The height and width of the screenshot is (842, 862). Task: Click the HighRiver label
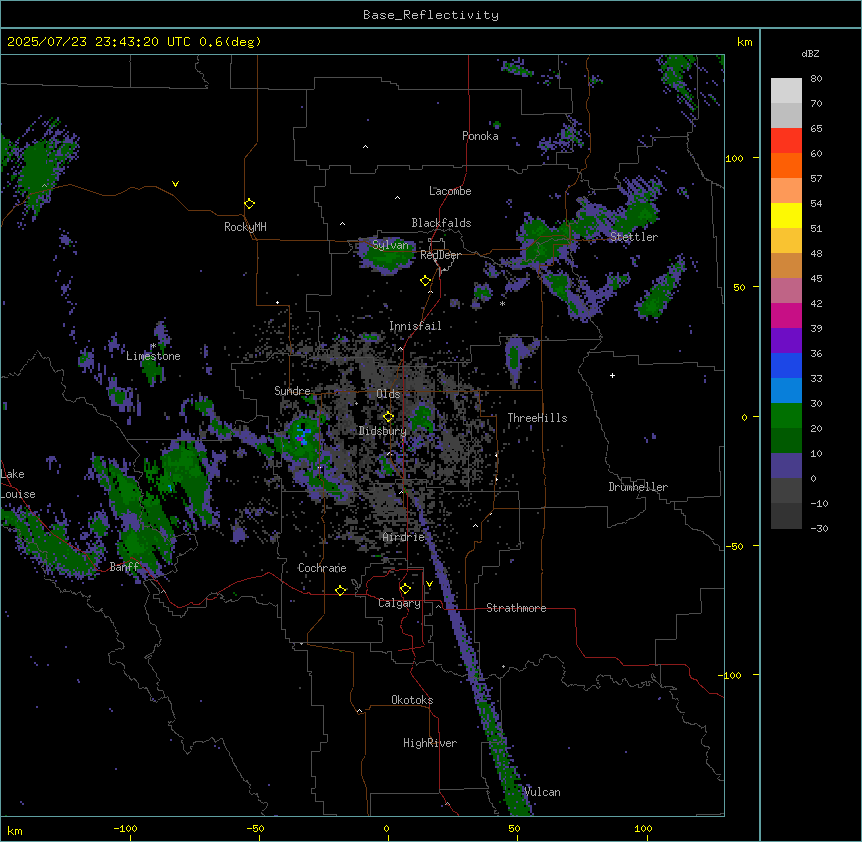tap(430, 743)
